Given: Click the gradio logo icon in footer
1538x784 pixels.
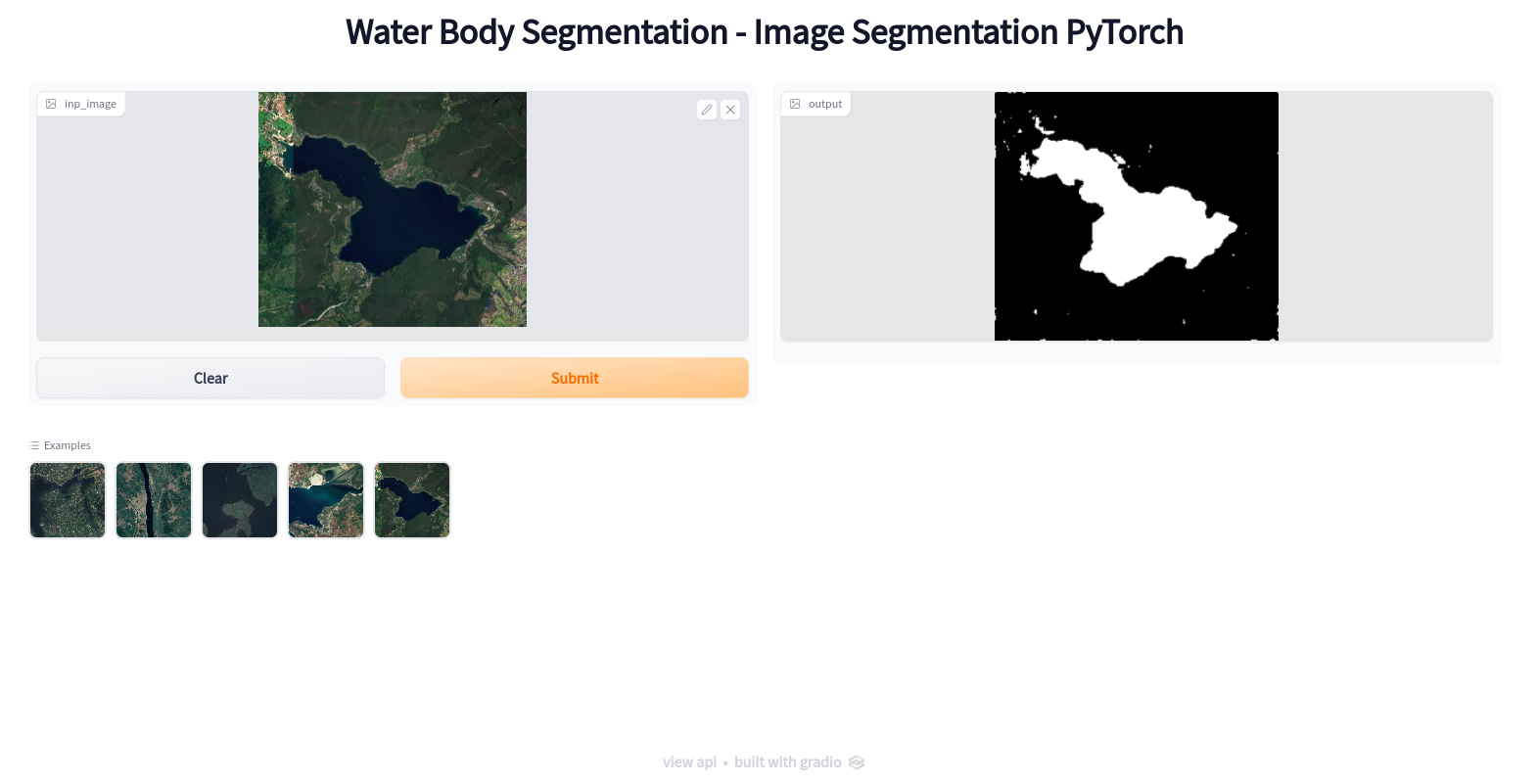Looking at the screenshot, I should [x=857, y=762].
